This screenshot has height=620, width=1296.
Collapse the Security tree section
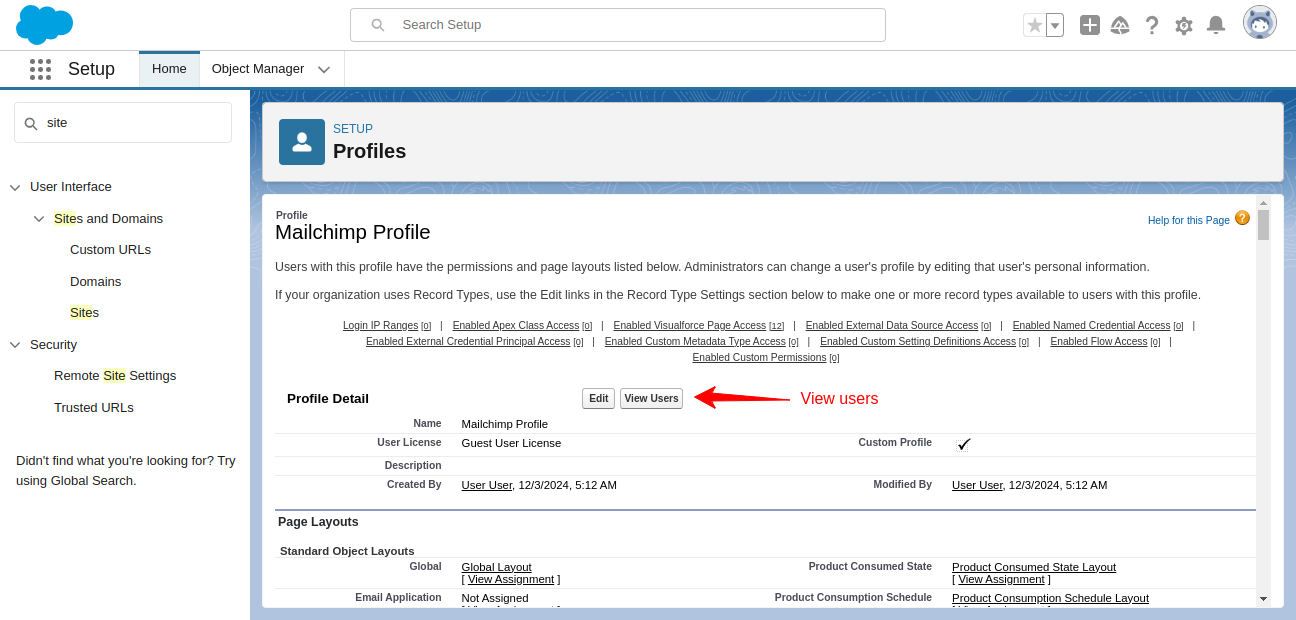click(x=14, y=344)
